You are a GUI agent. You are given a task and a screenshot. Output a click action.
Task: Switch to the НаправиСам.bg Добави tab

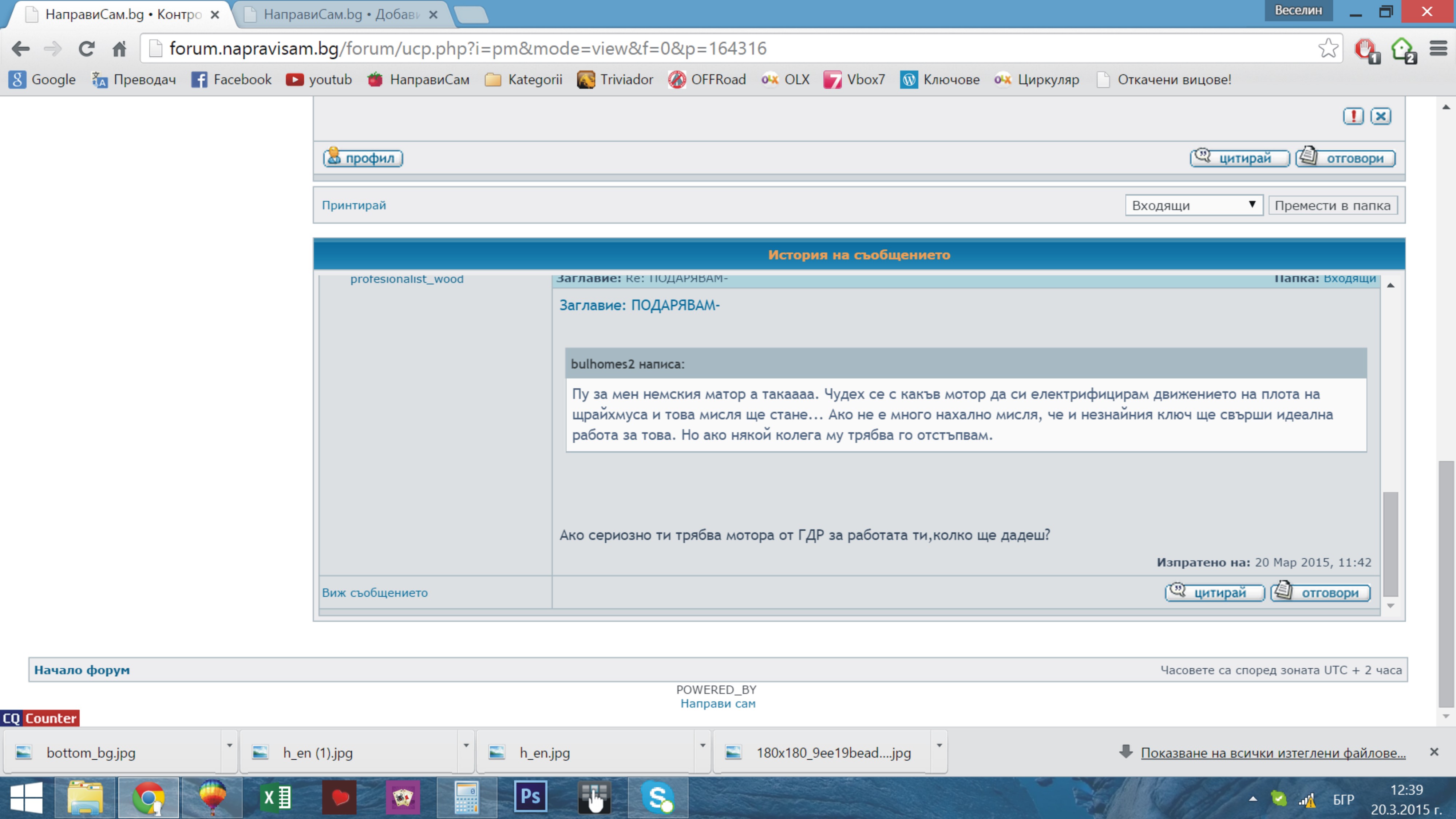click(x=341, y=15)
